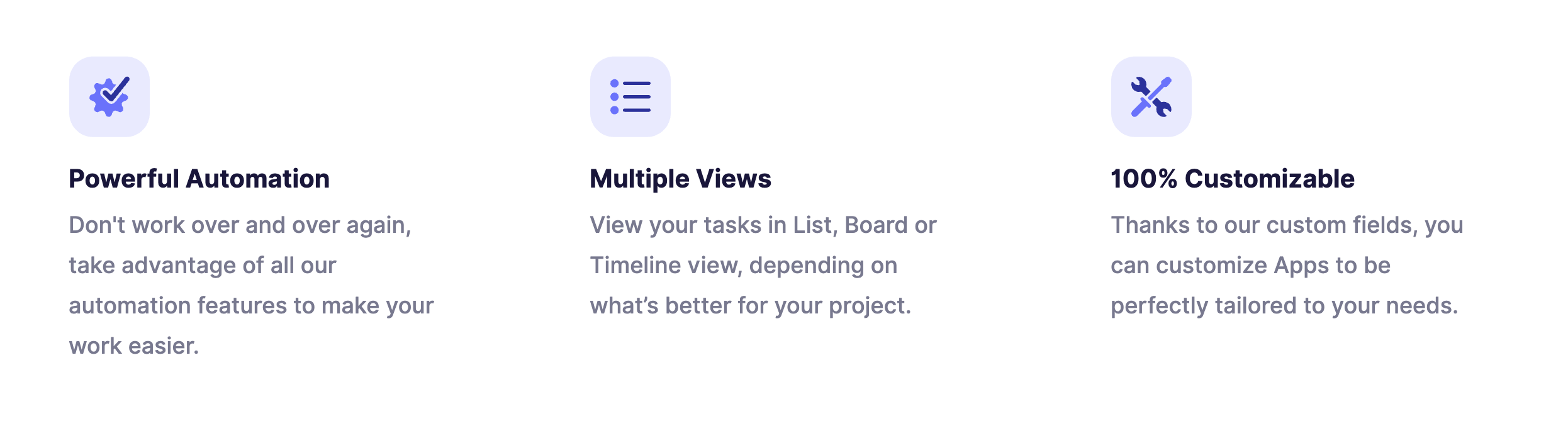The width and height of the screenshot is (1568, 428).
Task: Click the "work easier." text line
Action: click(x=134, y=346)
